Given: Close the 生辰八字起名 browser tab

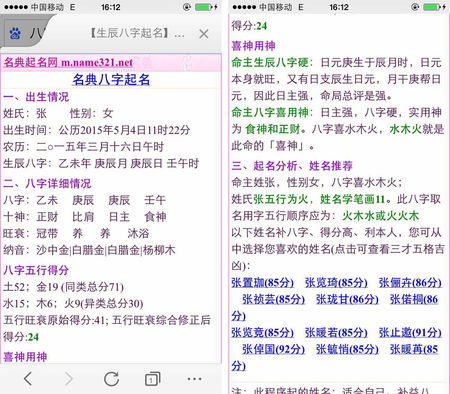Looking at the screenshot, I should click(204, 34).
